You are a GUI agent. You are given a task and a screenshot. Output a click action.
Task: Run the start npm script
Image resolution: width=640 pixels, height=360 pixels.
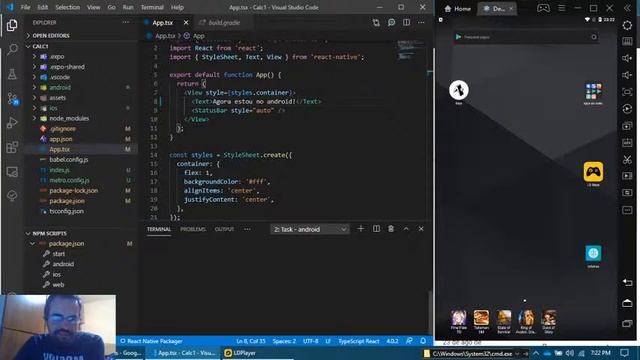(58, 254)
